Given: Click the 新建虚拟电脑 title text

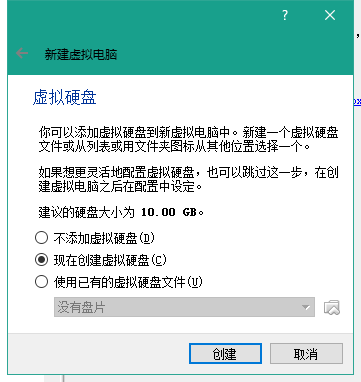Looking at the screenshot, I should (81, 54).
